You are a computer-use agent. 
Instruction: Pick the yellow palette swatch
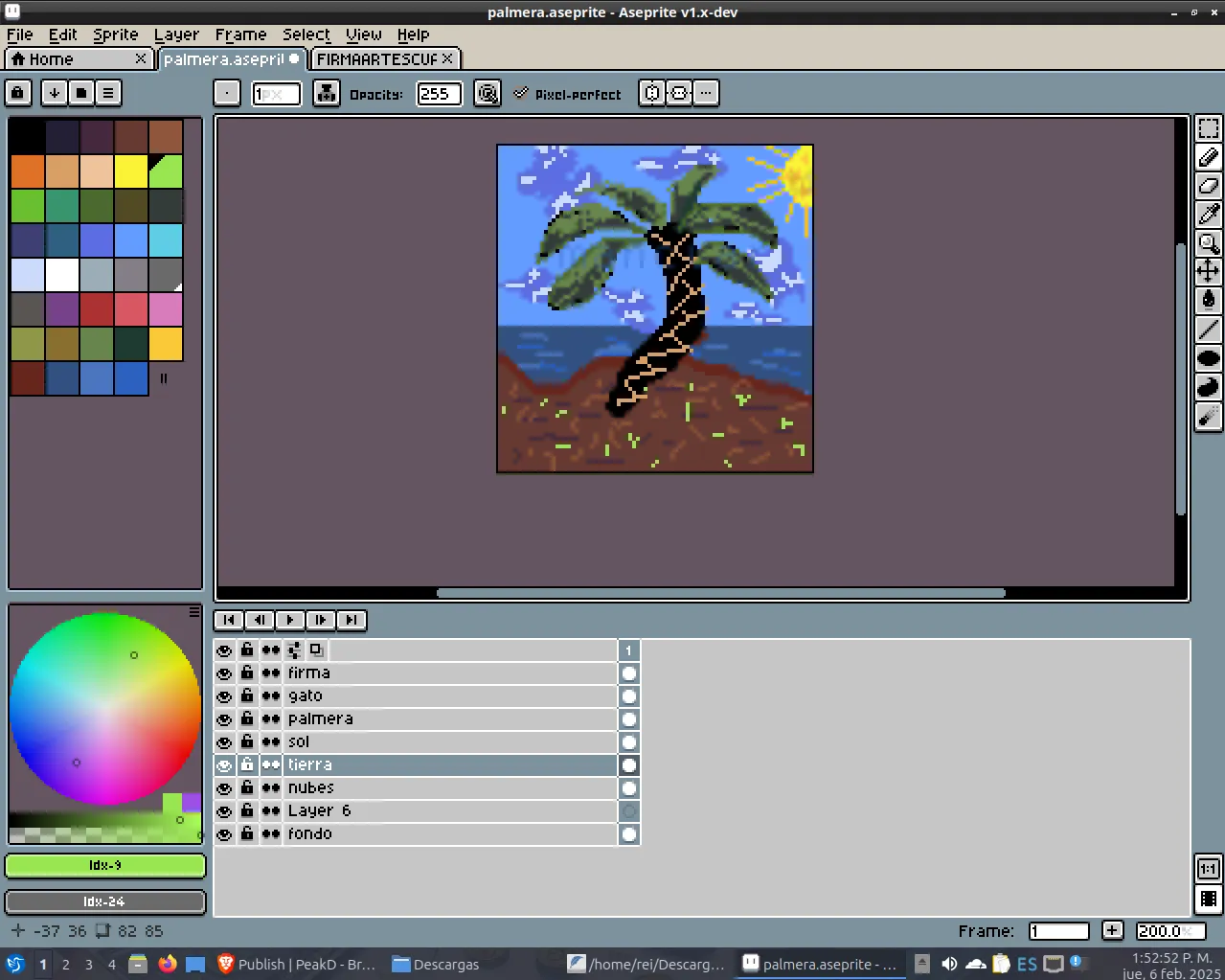[x=131, y=171]
